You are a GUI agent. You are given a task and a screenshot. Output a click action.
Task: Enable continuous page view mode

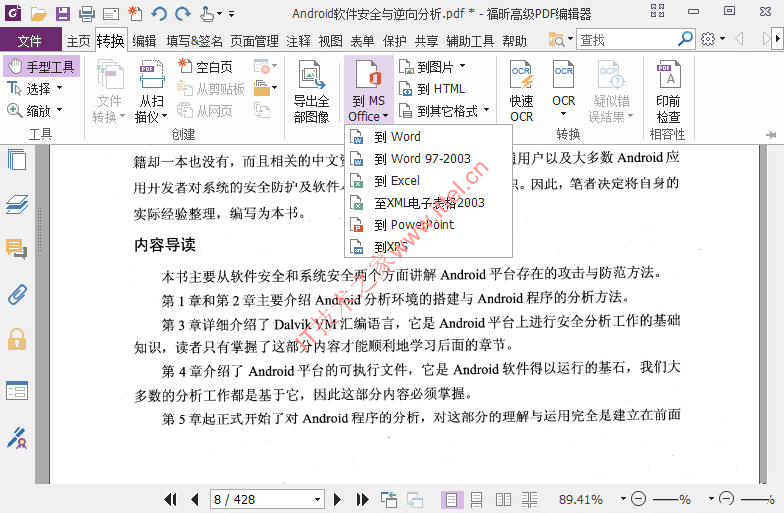point(476,500)
